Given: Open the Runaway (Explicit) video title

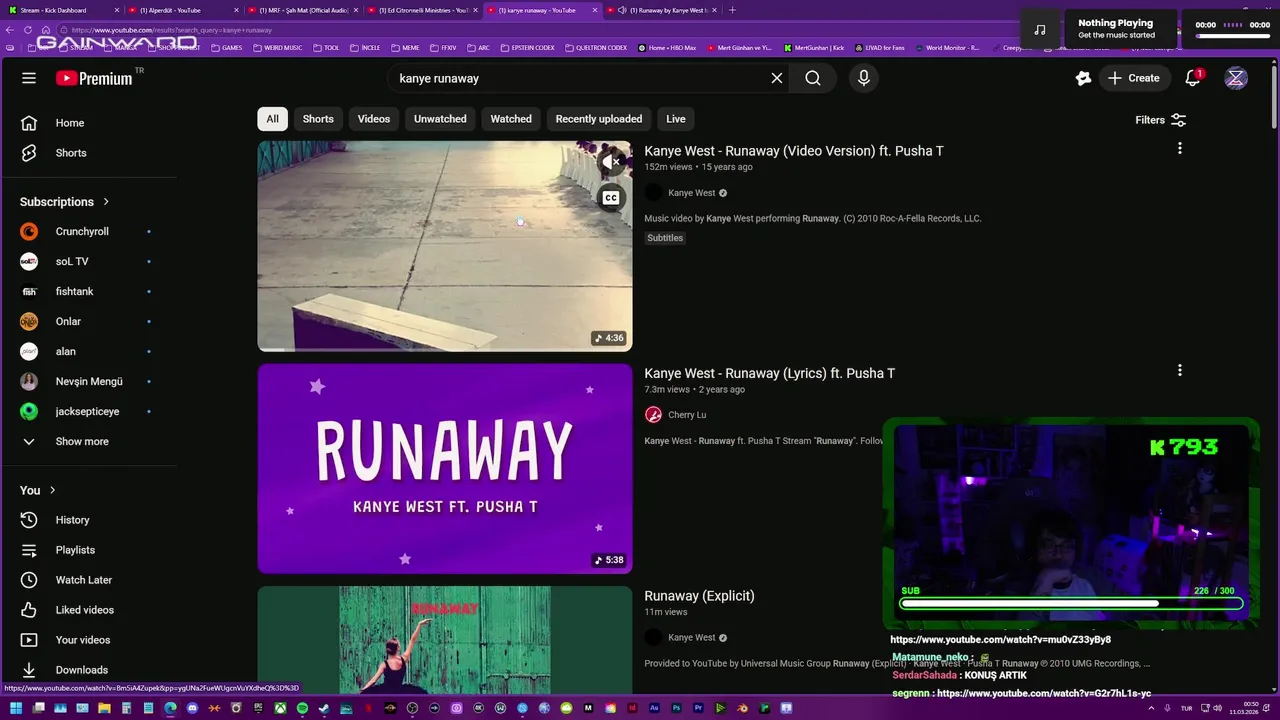Looking at the screenshot, I should [x=699, y=596].
